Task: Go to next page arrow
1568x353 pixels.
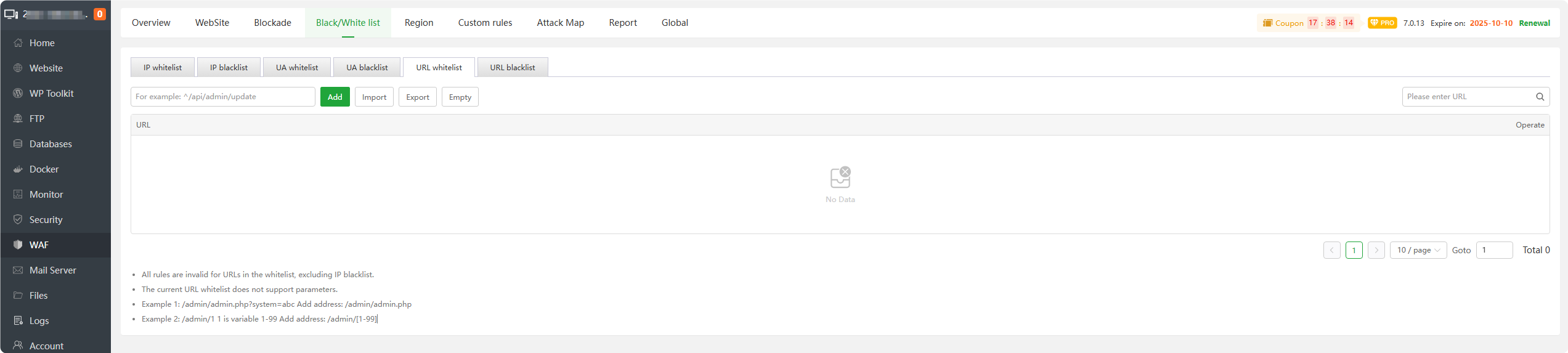Action: click(x=1376, y=250)
